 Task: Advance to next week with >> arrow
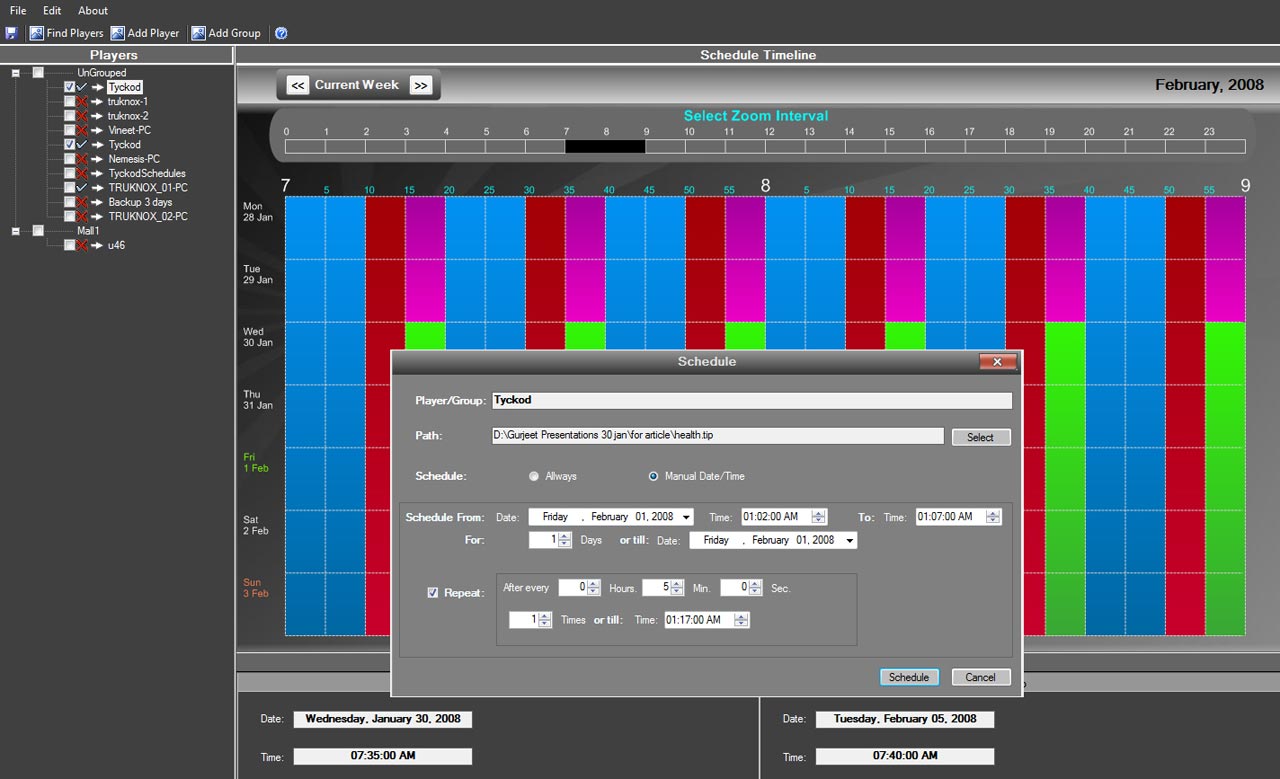(x=421, y=86)
